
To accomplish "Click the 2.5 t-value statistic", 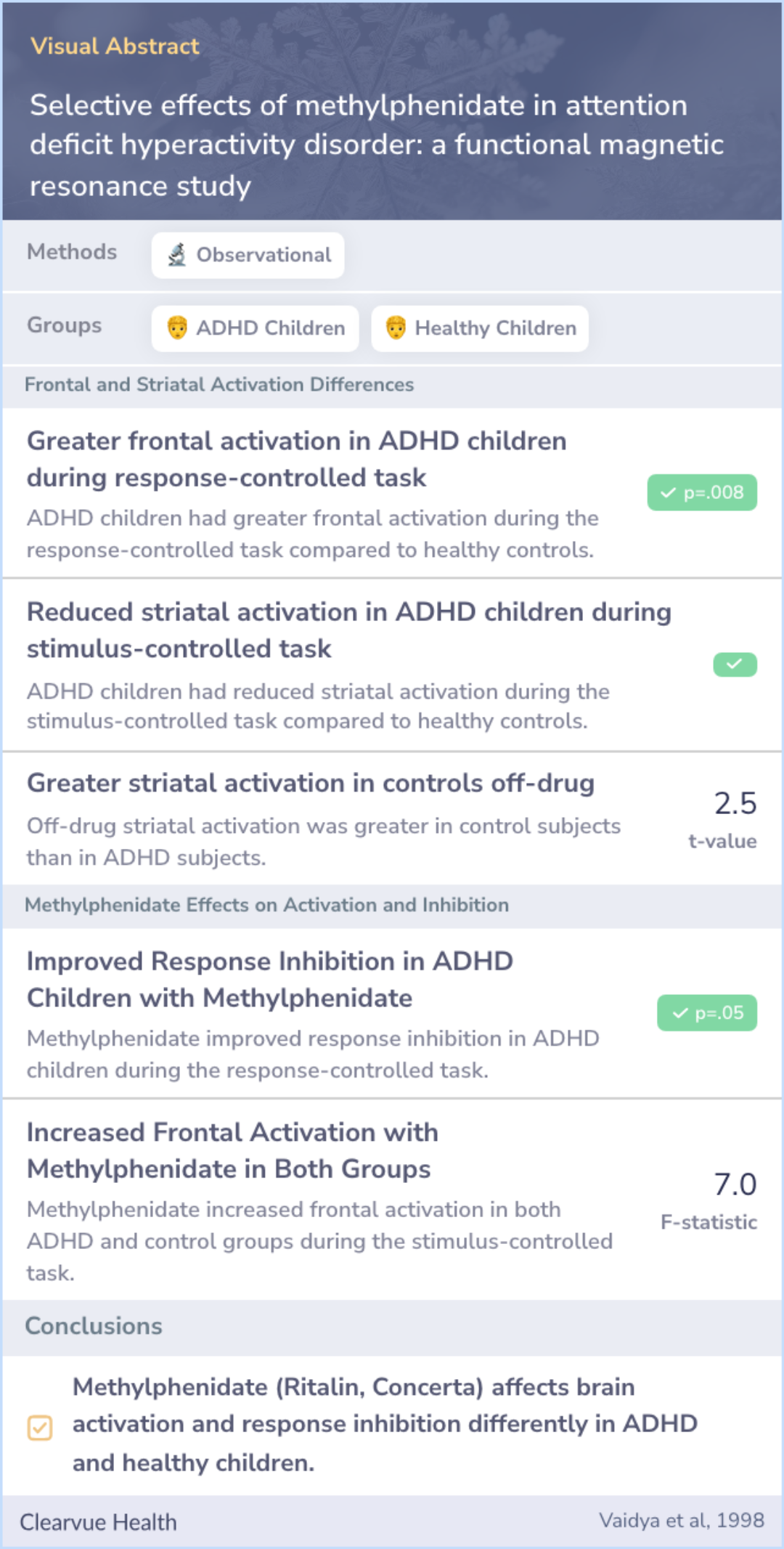I will [x=735, y=804].
